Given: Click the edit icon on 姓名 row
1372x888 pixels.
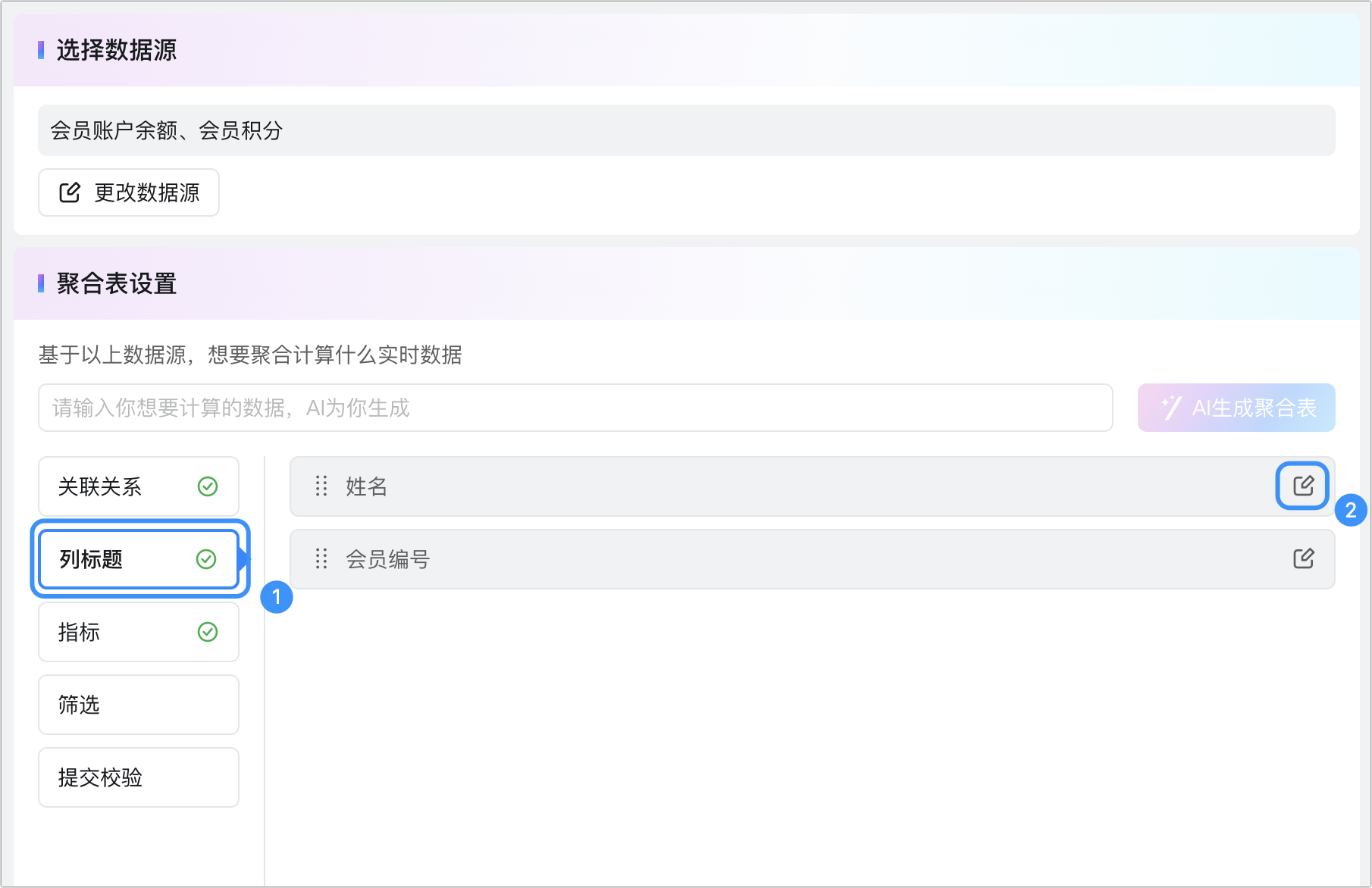Looking at the screenshot, I should pos(1303,486).
